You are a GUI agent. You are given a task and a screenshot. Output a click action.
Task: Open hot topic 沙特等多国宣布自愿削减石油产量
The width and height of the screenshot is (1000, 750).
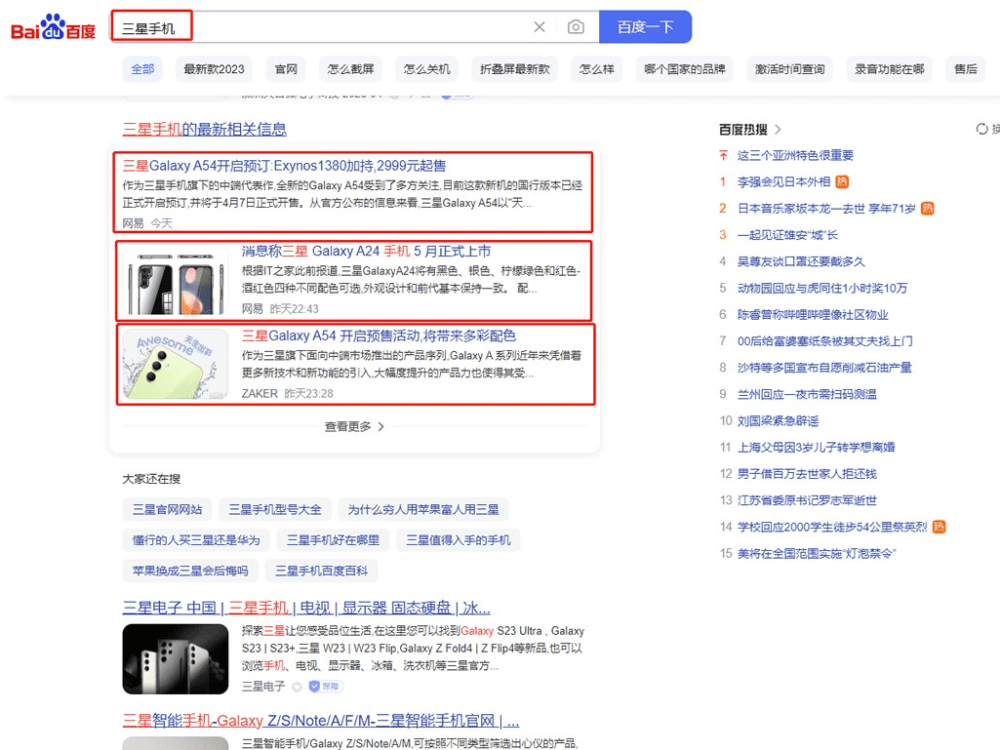point(825,368)
